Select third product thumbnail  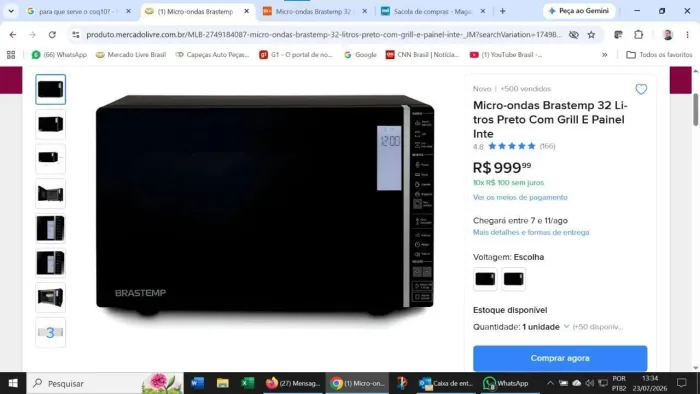tap(50, 158)
